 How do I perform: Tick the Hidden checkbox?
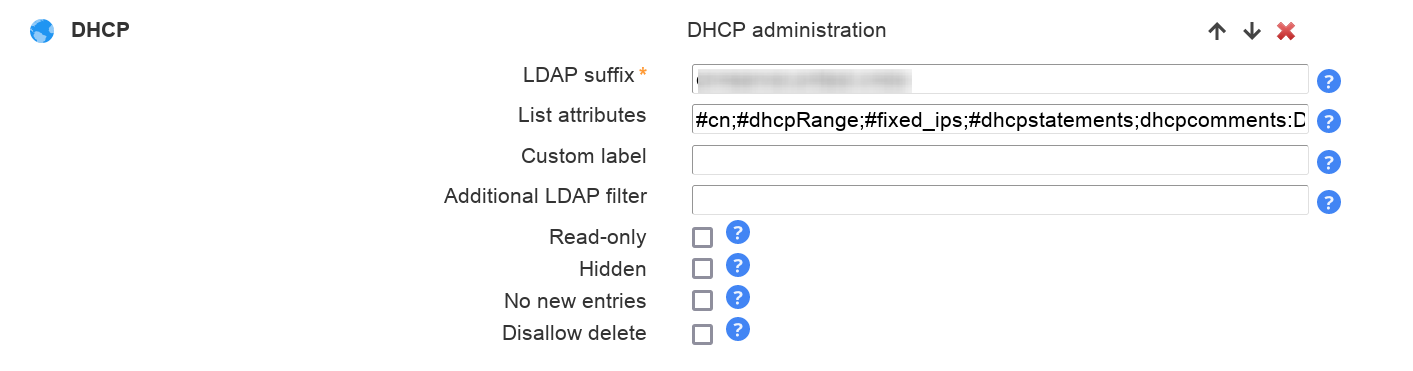pyautogui.click(x=703, y=269)
